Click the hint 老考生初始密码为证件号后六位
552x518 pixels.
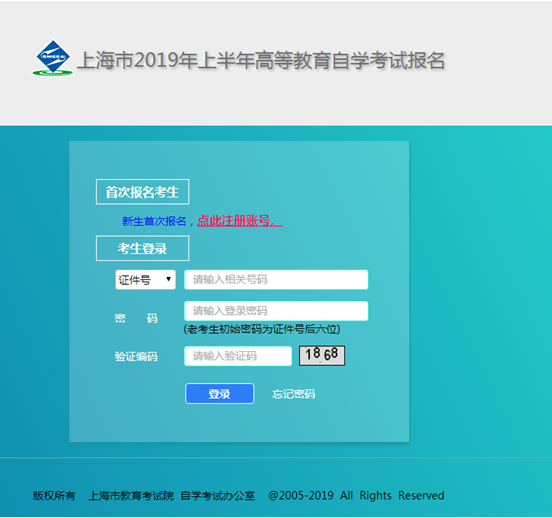[262, 329]
